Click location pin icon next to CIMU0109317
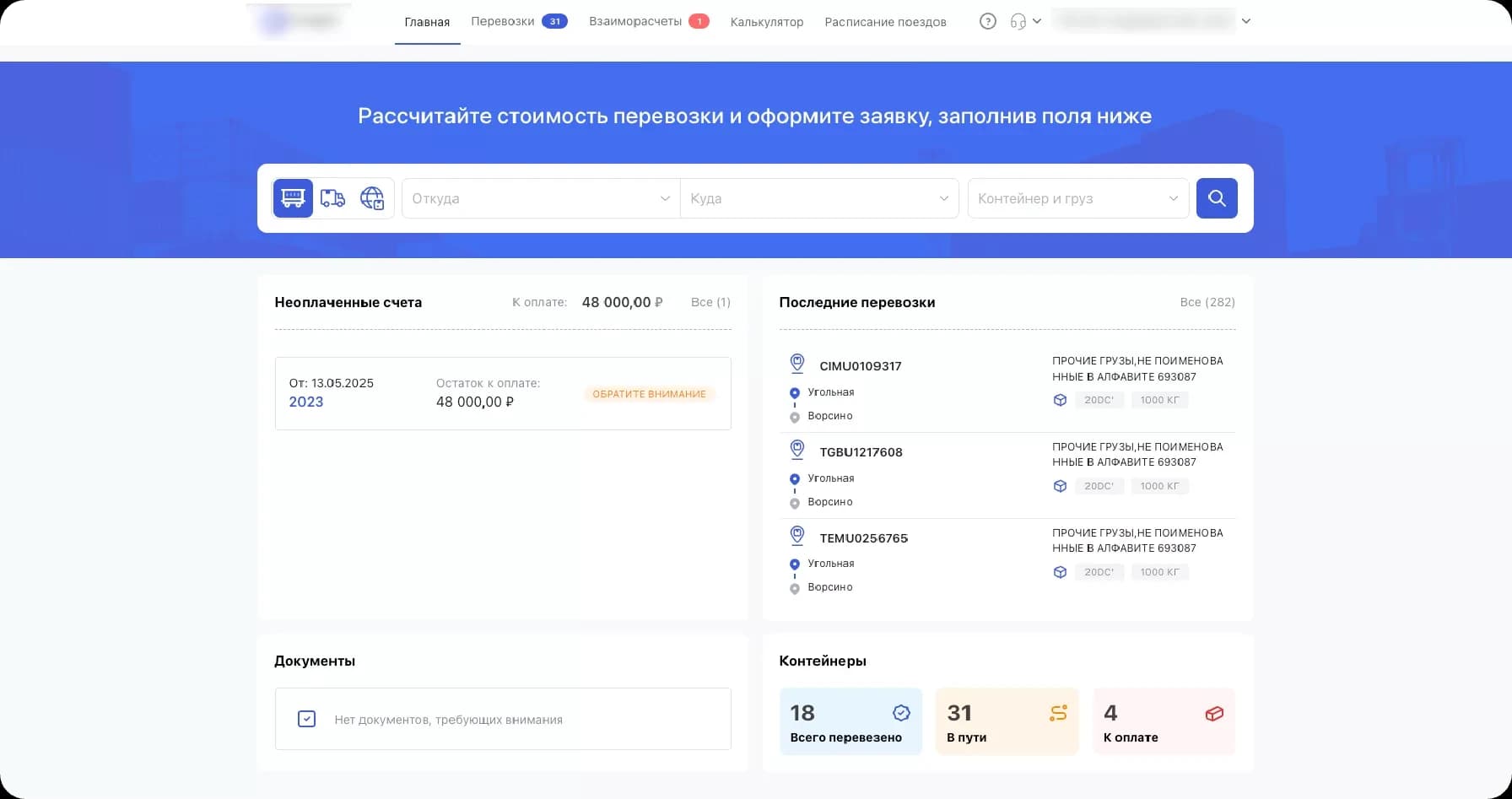This screenshot has width=1512, height=799. coord(797,364)
